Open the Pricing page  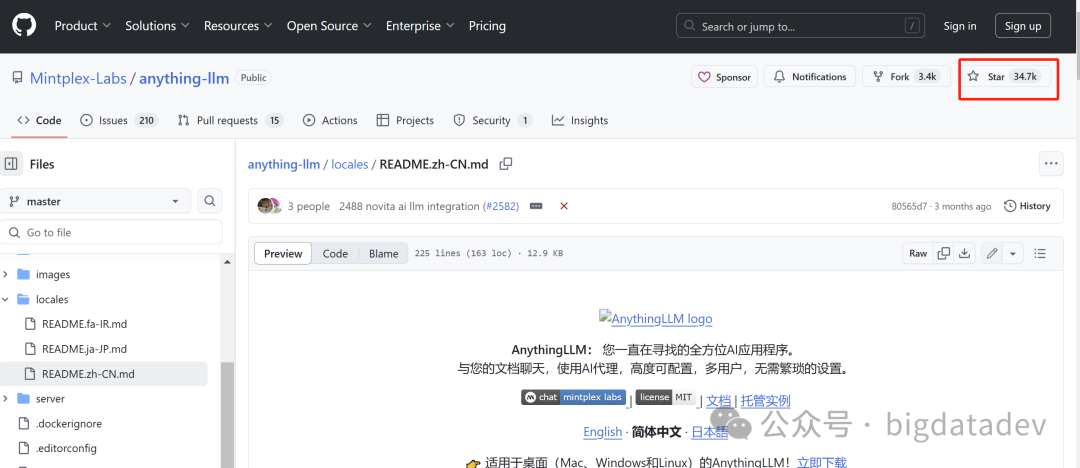click(x=487, y=26)
